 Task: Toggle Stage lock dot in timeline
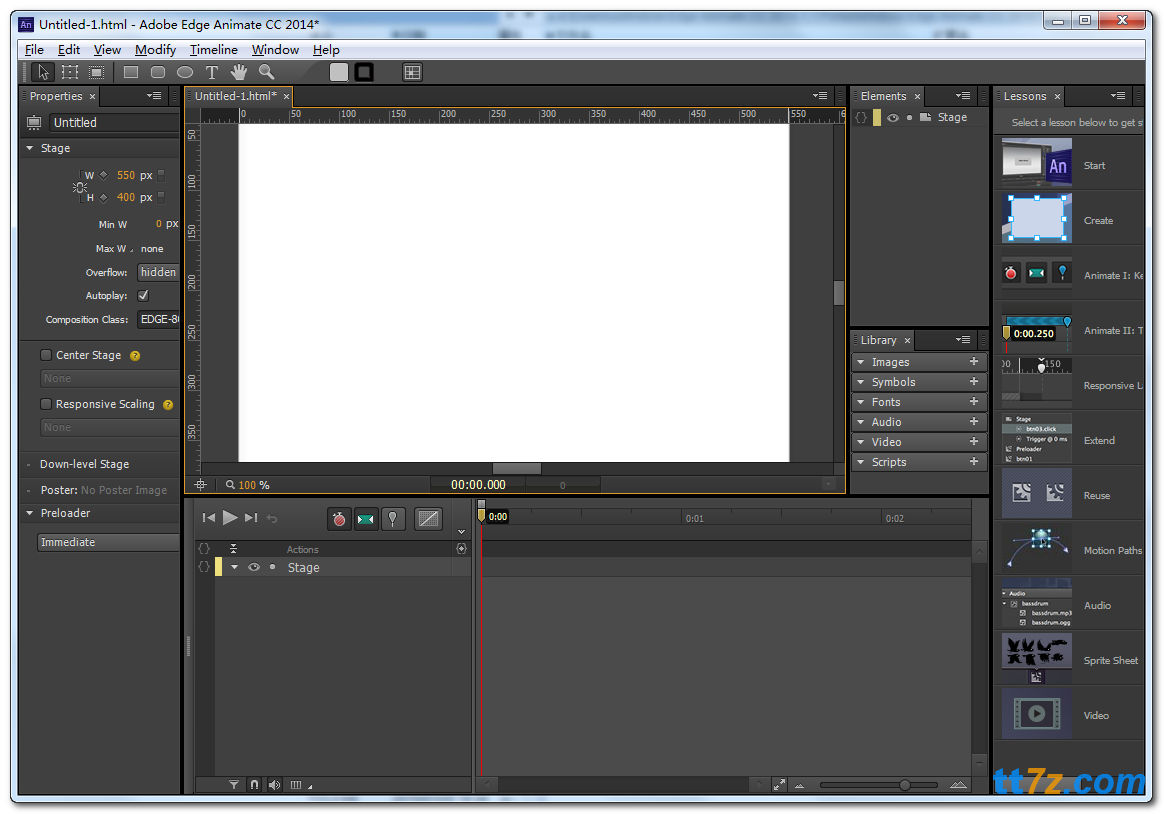tap(272, 567)
